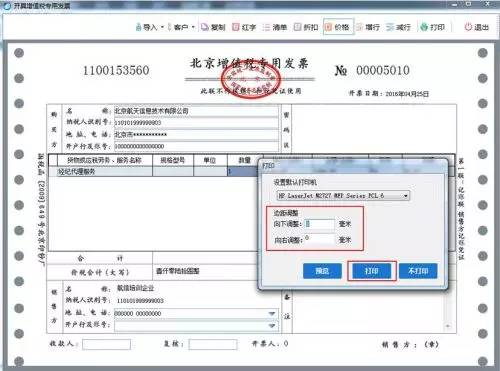This screenshot has height=371, width=500.
Task: Click the 向下调整 margin input field
Action: [x=319, y=224]
